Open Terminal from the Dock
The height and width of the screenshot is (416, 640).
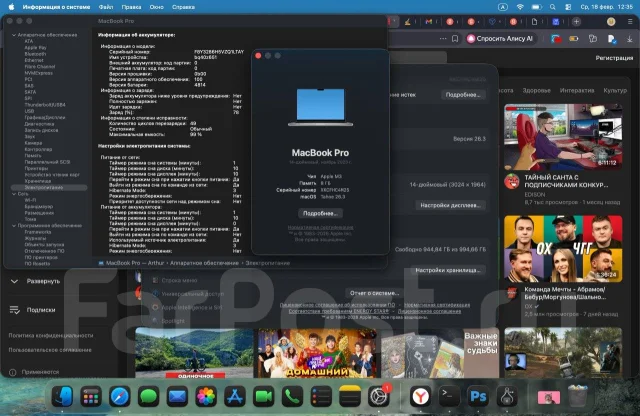[449, 396]
